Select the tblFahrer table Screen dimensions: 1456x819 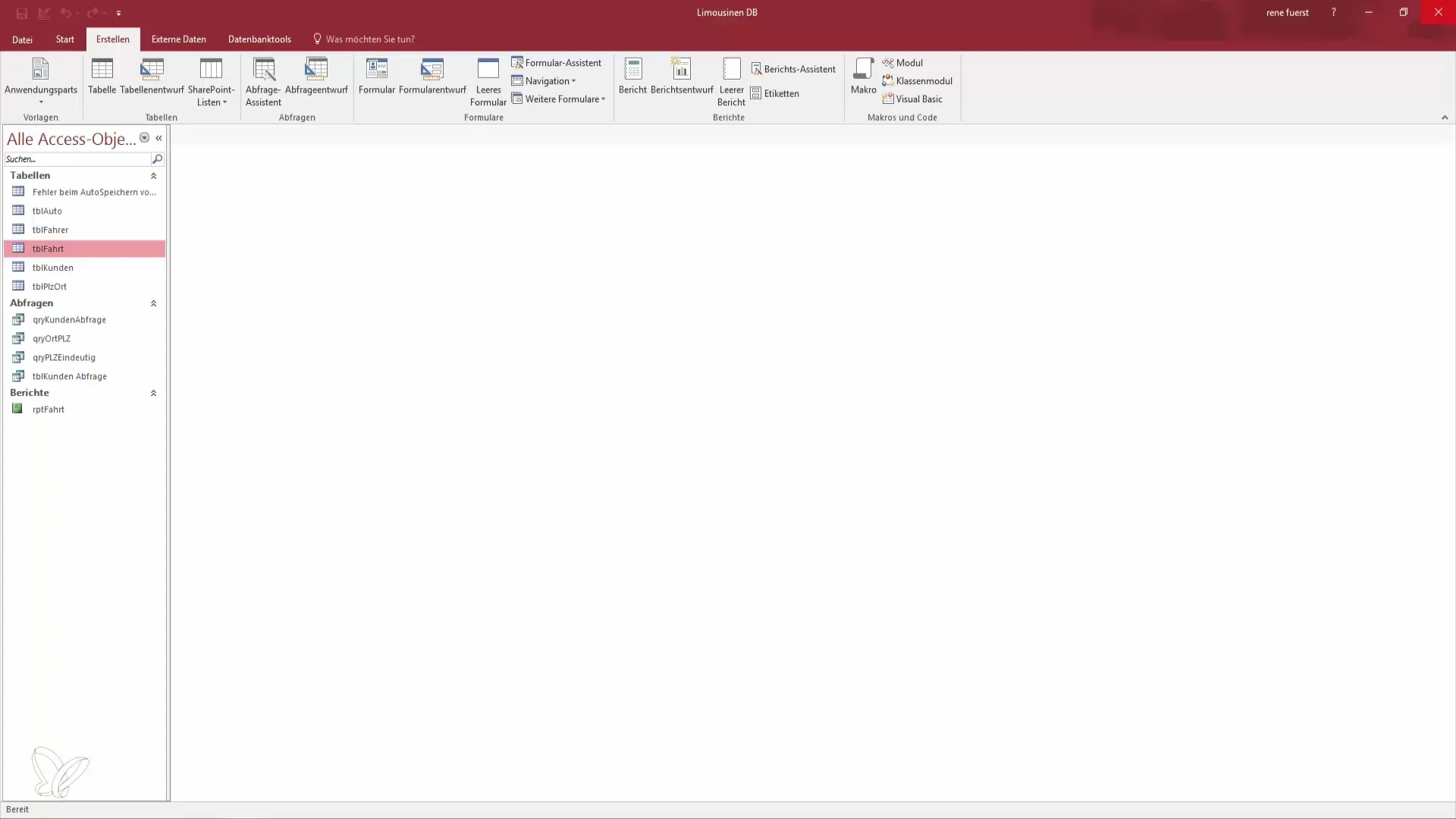coord(84,230)
